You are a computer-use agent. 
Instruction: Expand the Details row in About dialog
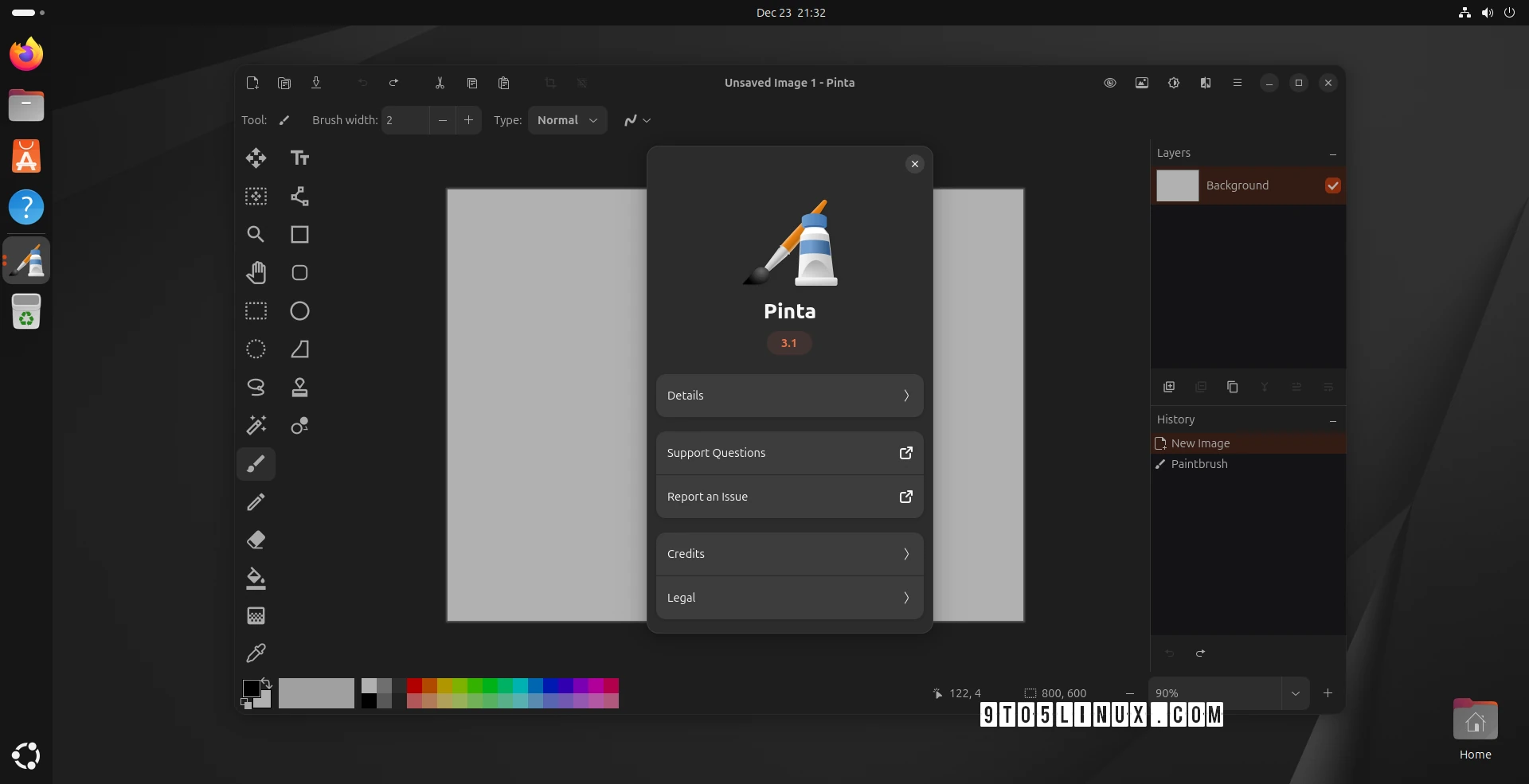(789, 396)
